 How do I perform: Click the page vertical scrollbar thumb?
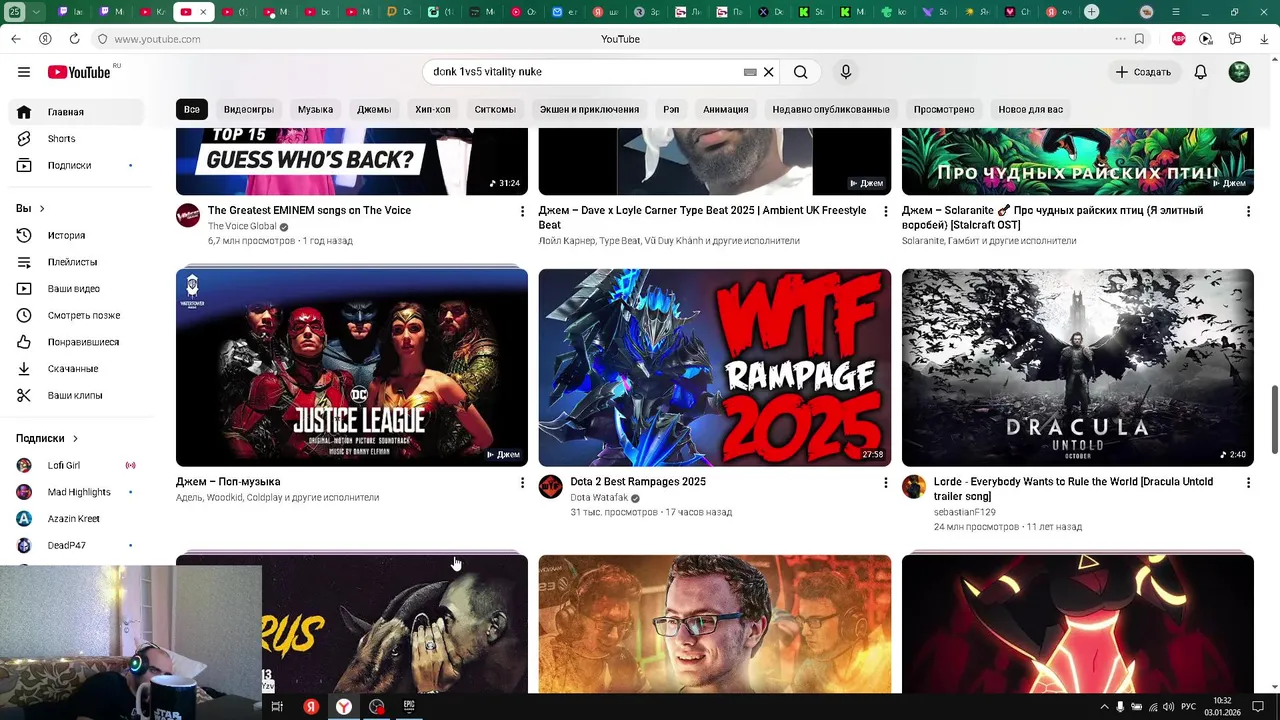(1274, 418)
